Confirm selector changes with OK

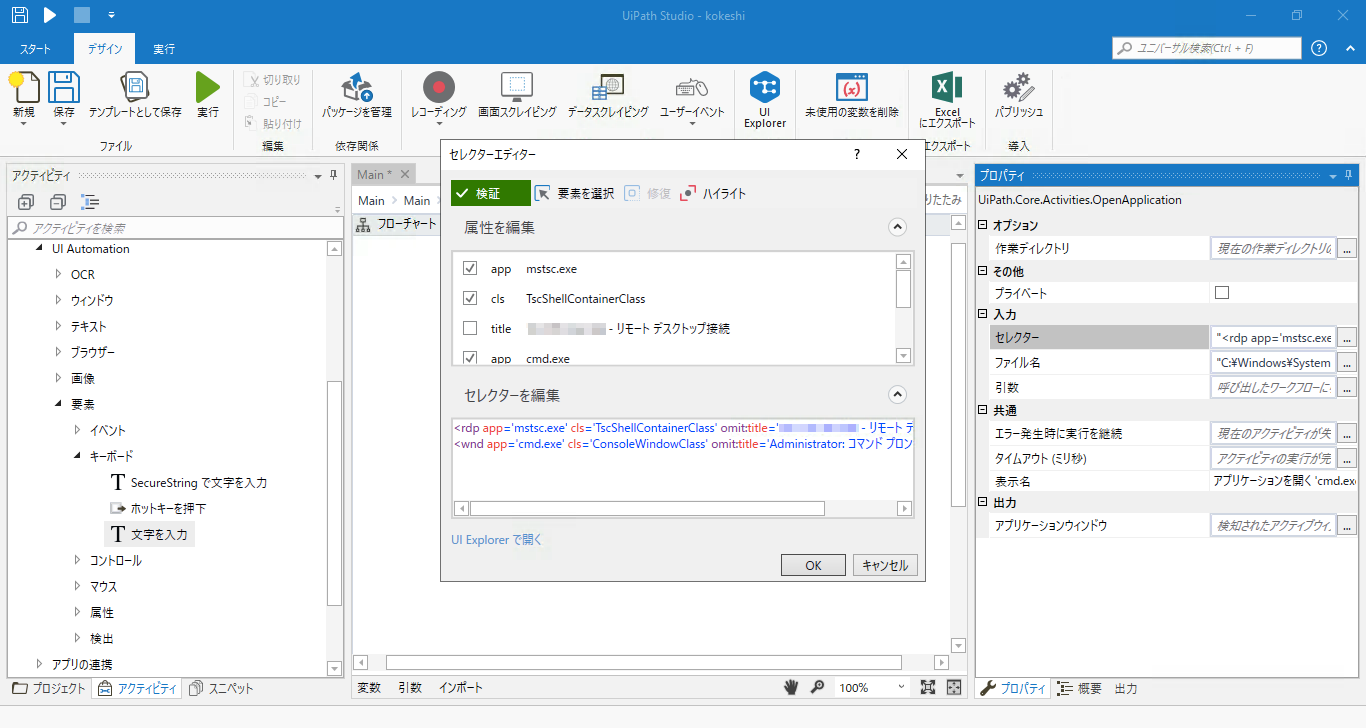[x=813, y=564]
